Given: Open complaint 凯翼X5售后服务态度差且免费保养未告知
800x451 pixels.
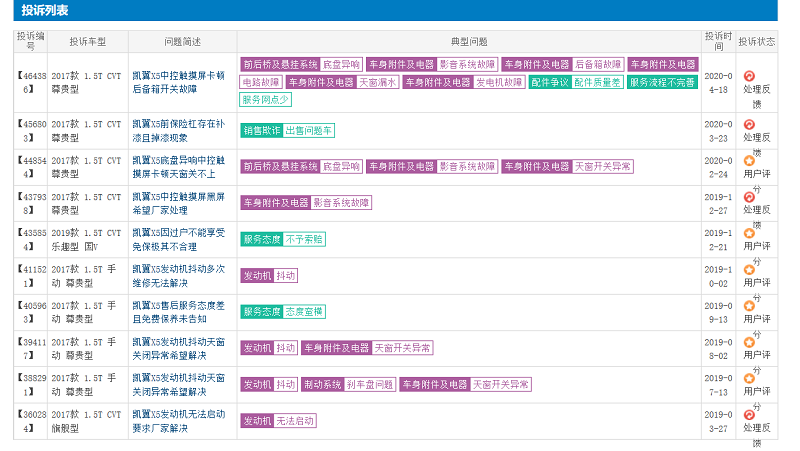Looking at the screenshot, I should 178,312.
